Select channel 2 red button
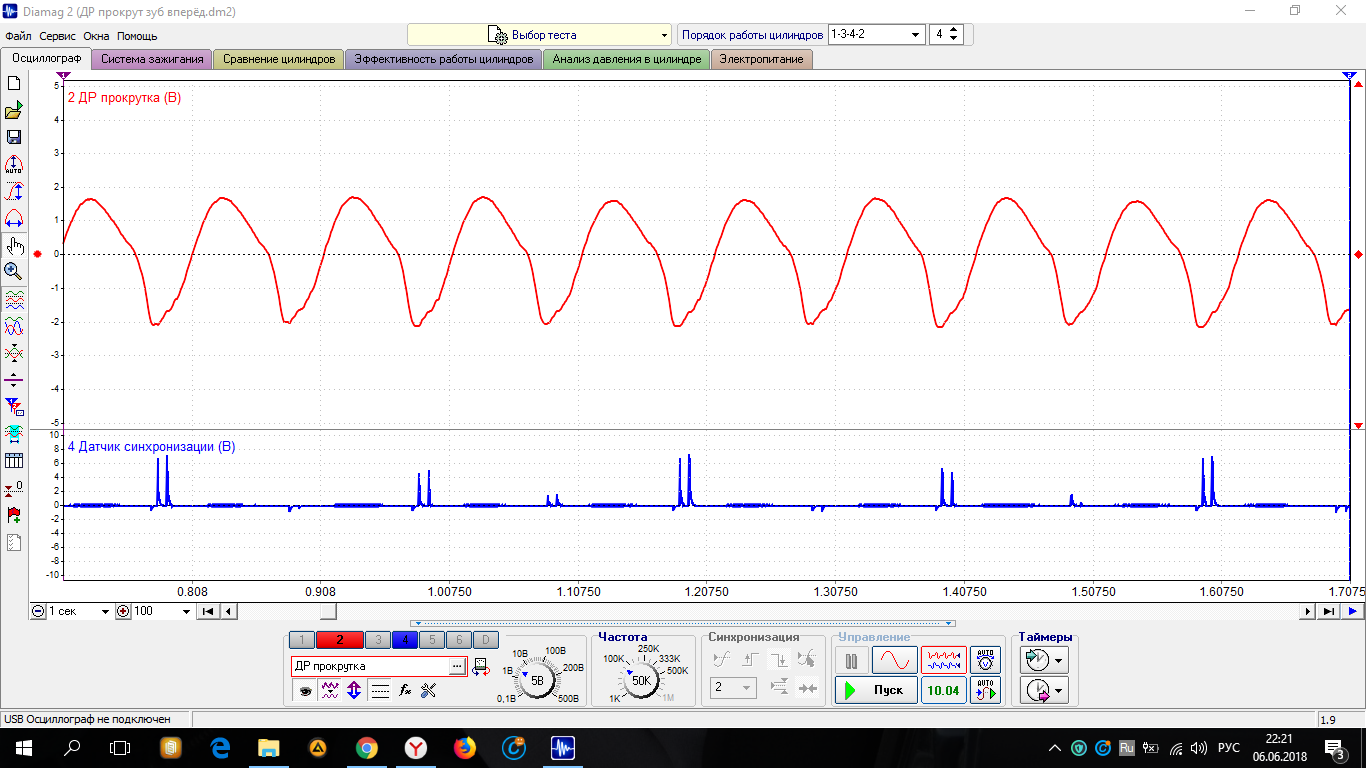1366x768 pixels. (x=340, y=640)
